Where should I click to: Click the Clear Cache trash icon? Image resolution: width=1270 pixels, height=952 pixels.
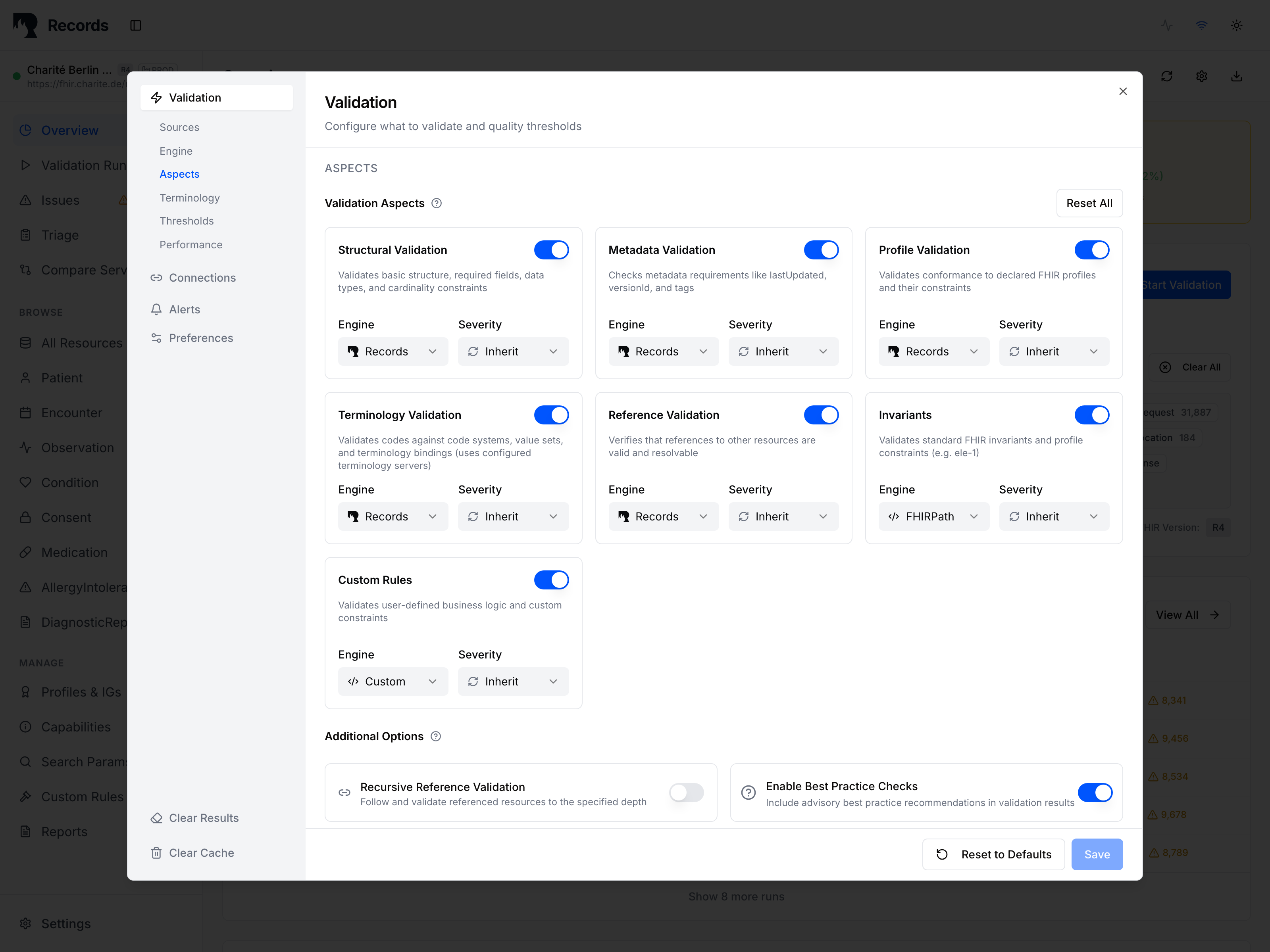[156, 853]
